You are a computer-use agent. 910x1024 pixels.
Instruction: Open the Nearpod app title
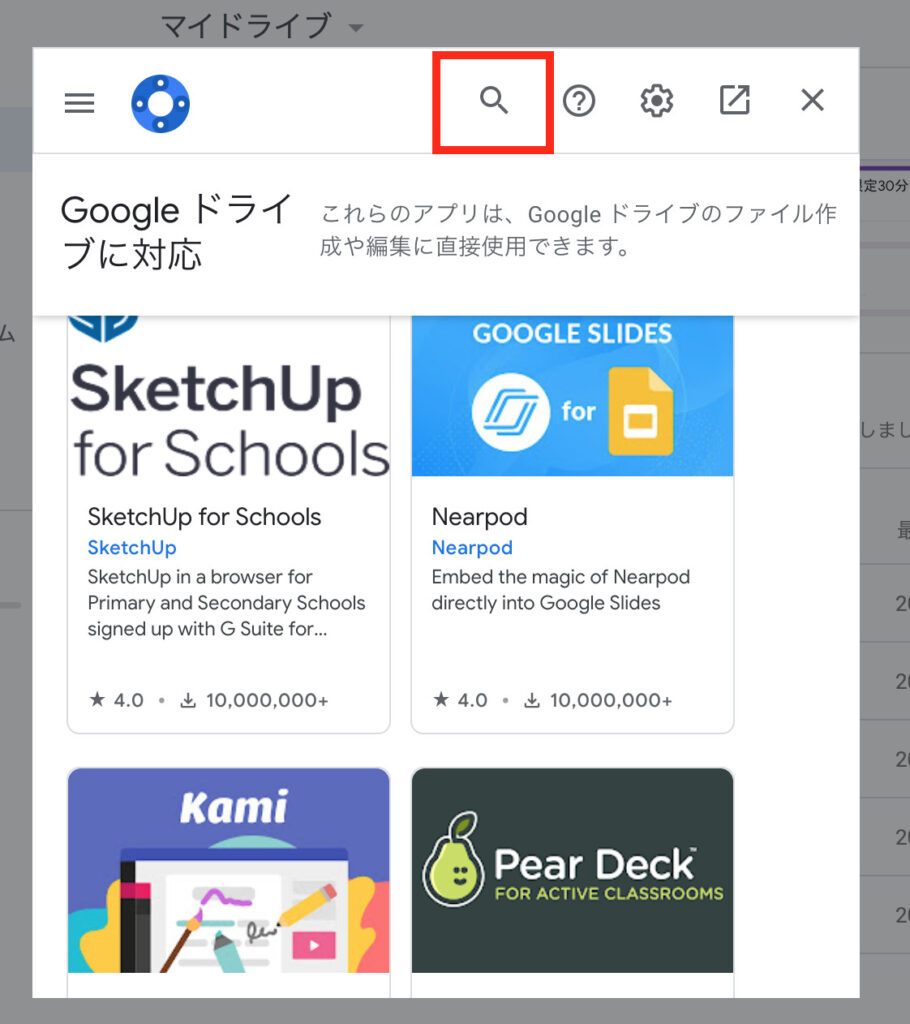479,517
